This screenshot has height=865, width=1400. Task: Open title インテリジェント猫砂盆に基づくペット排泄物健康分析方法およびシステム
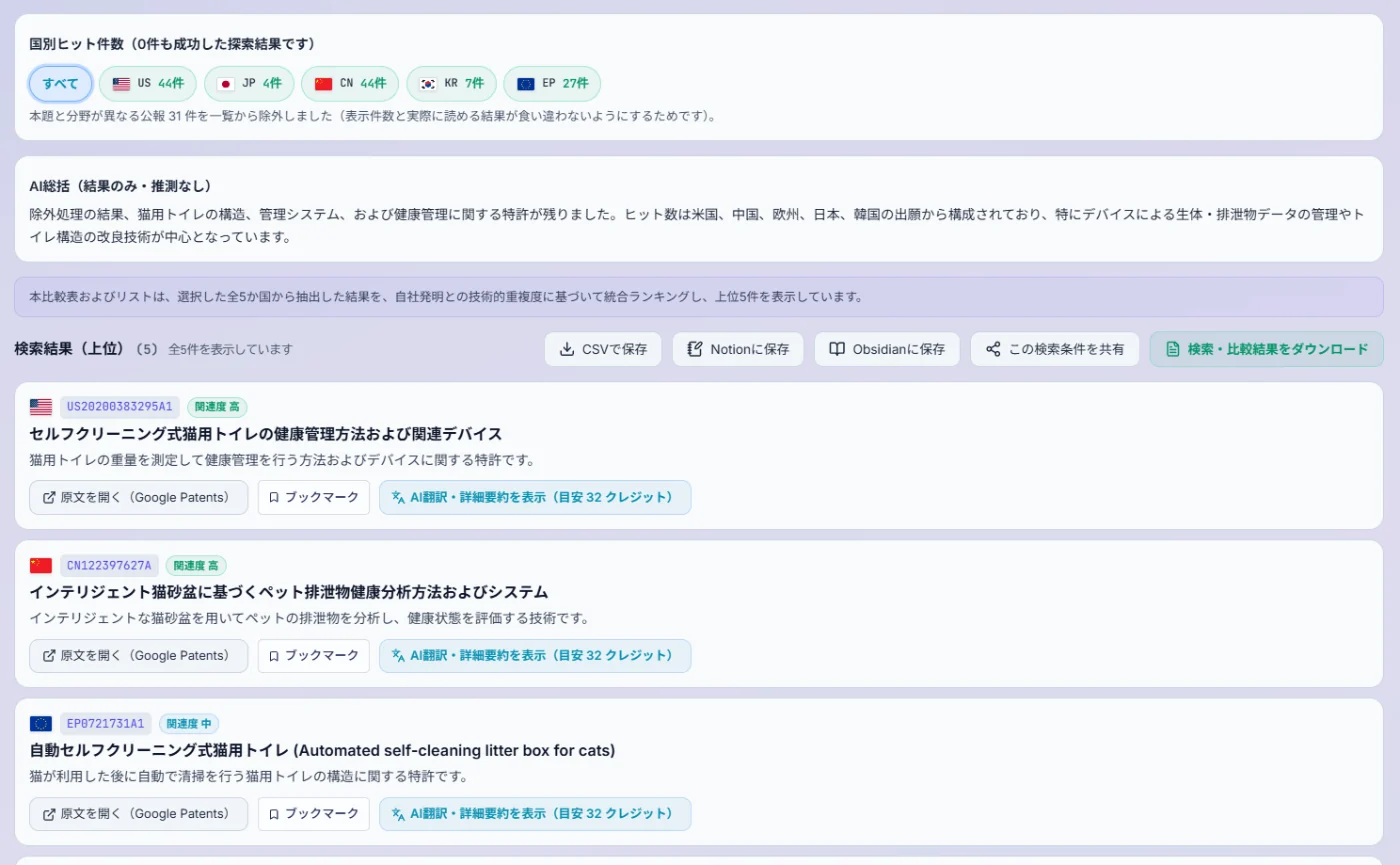pos(289,592)
